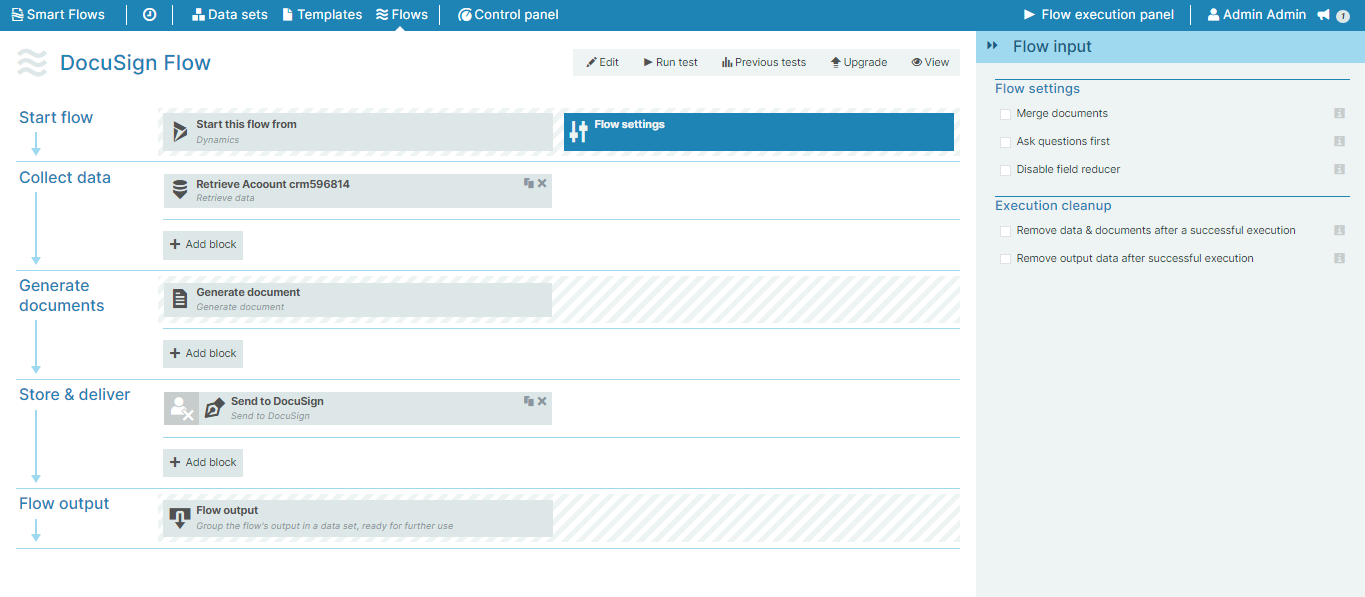The width and height of the screenshot is (1365, 597).
Task: Duplicate the Send to DocuSign block
Action: (528, 401)
